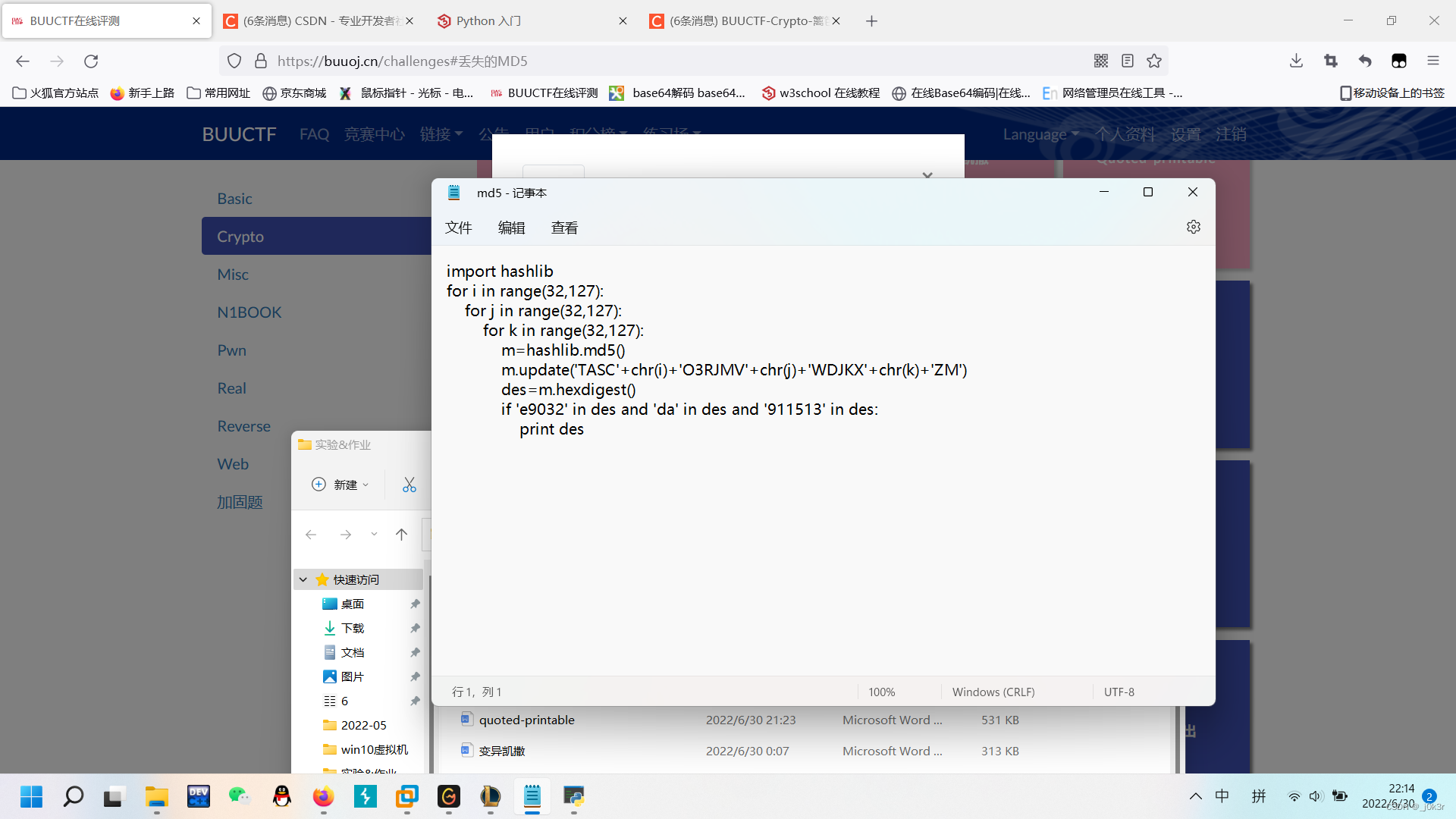Take a screenshot with the crop icon
The image size is (1456, 819).
(x=1331, y=61)
